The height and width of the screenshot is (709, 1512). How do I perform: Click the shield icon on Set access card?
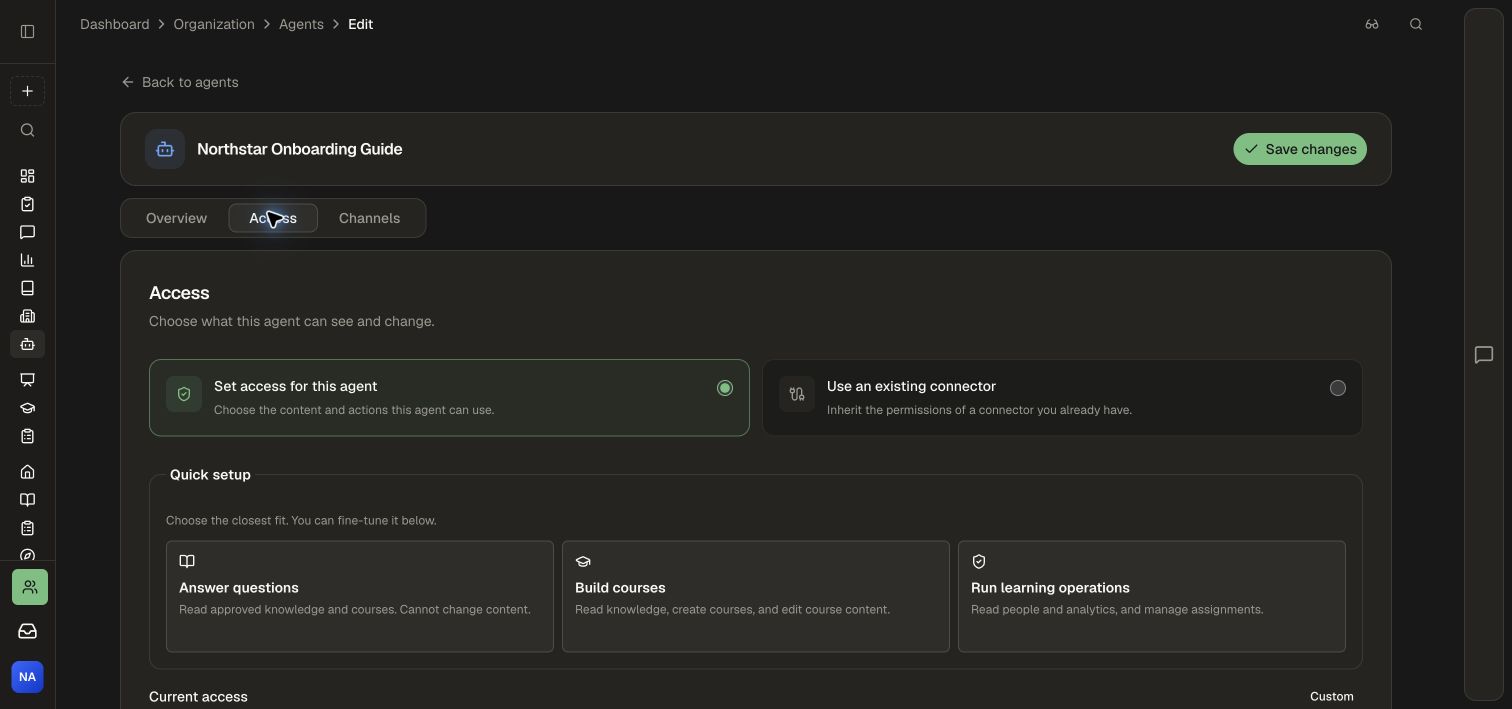184,394
